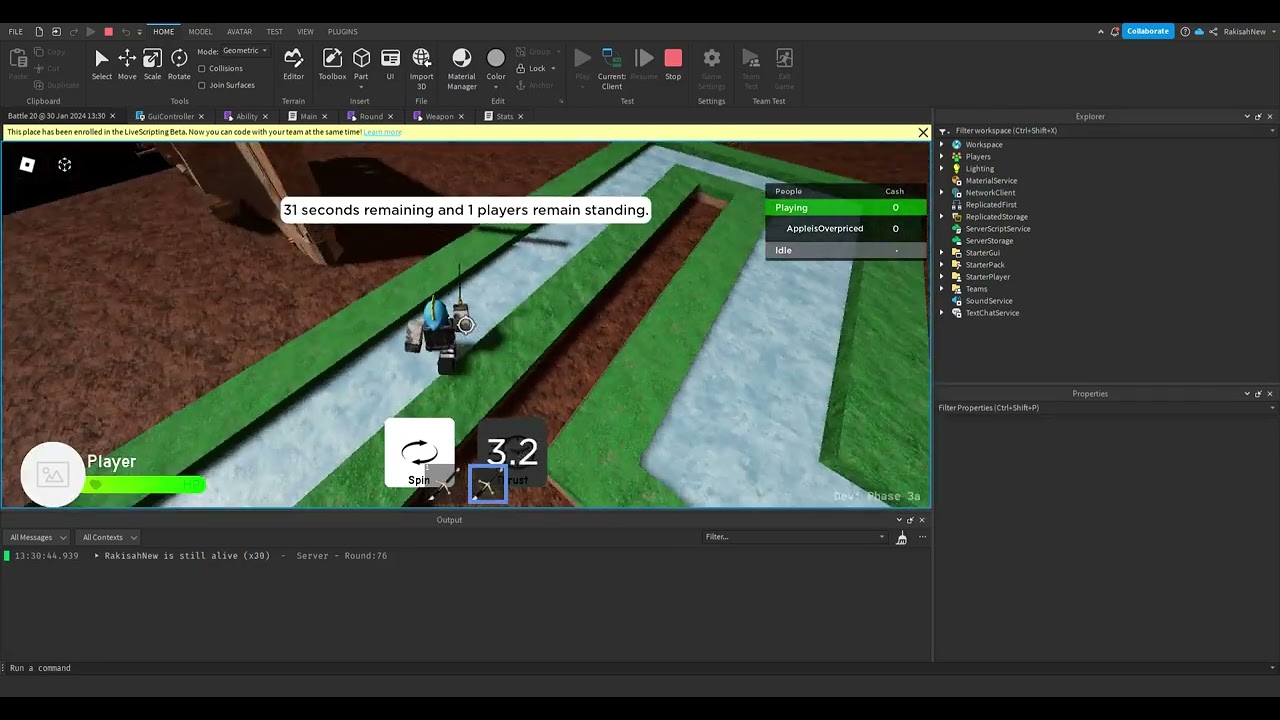Switch to the Model ribbon tab
This screenshot has height=720, width=1280.
pyautogui.click(x=200, y=31)
